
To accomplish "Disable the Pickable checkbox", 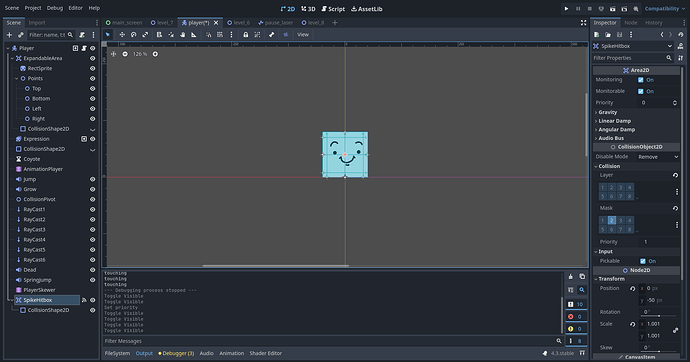I will pyautogui.click(x=643, y=261).
